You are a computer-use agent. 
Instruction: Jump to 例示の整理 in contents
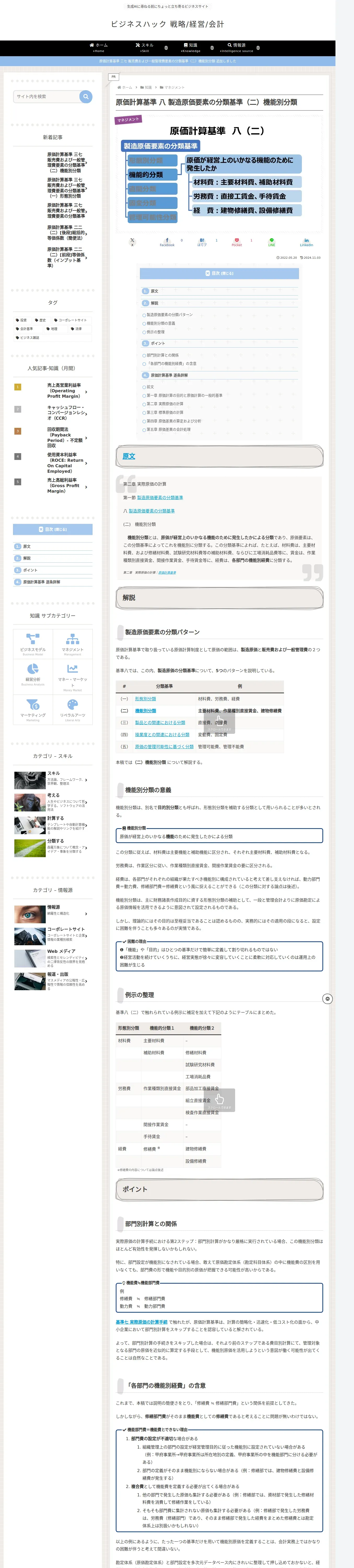155,332
